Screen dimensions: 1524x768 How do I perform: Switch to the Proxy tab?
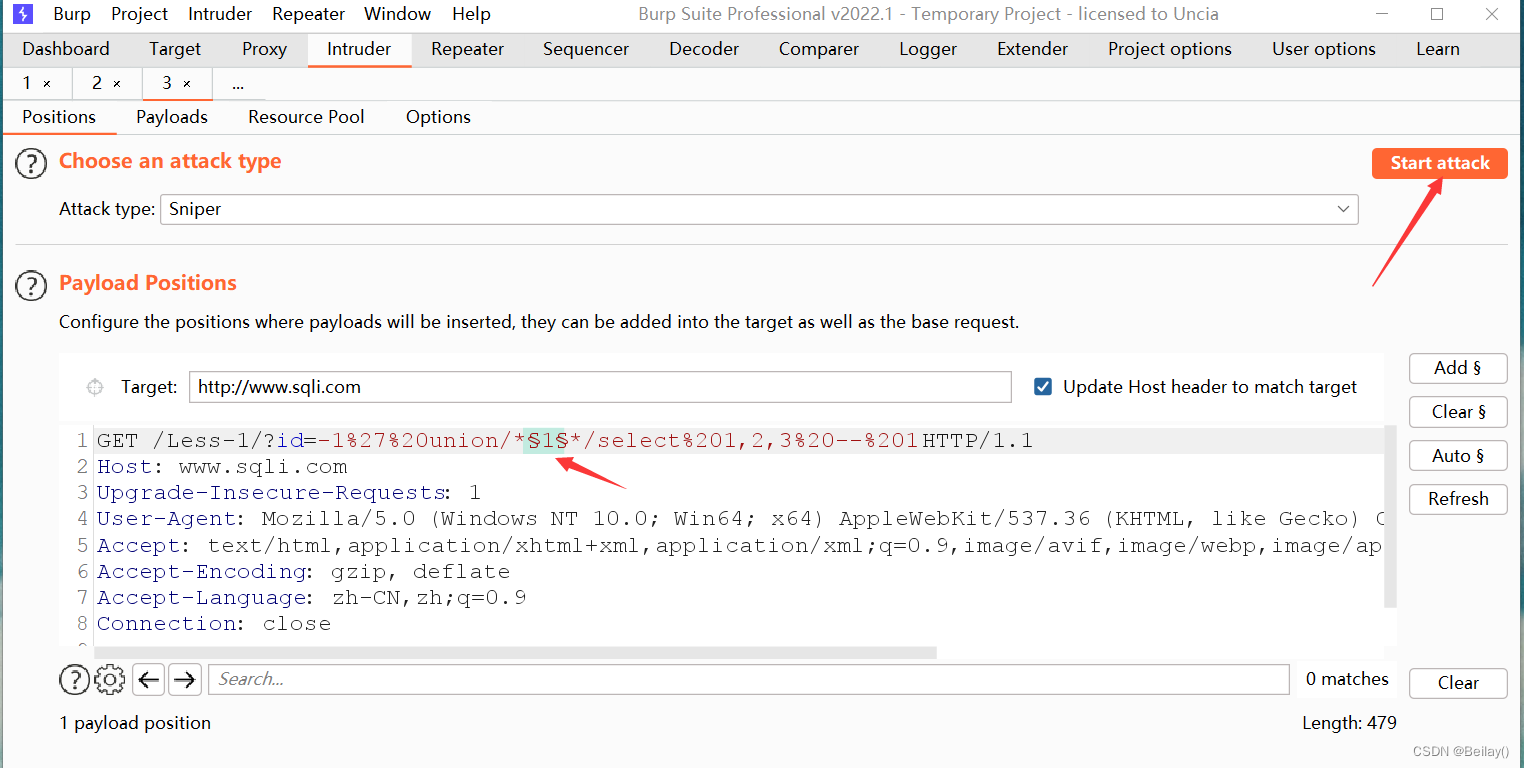pos(264,49)
